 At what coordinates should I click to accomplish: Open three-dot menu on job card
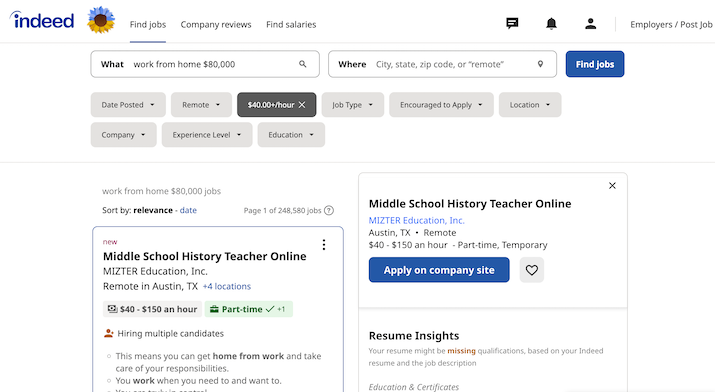point(324,245)
